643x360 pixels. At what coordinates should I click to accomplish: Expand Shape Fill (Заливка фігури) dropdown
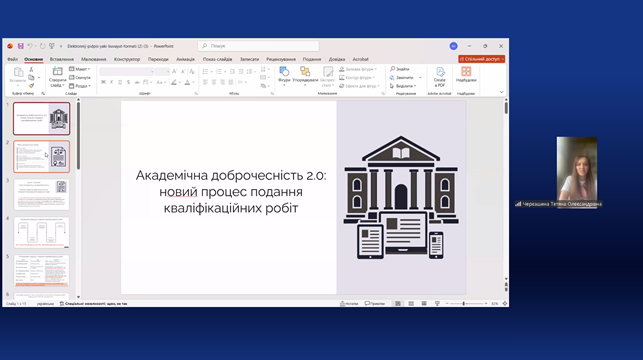click(358, 69)
